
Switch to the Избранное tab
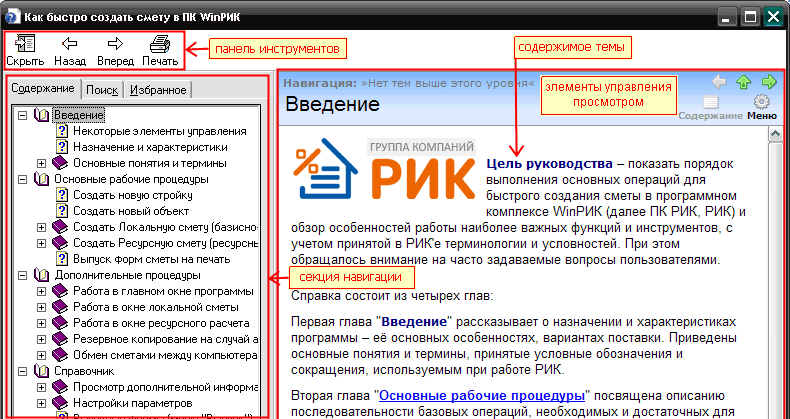(158, 90)
